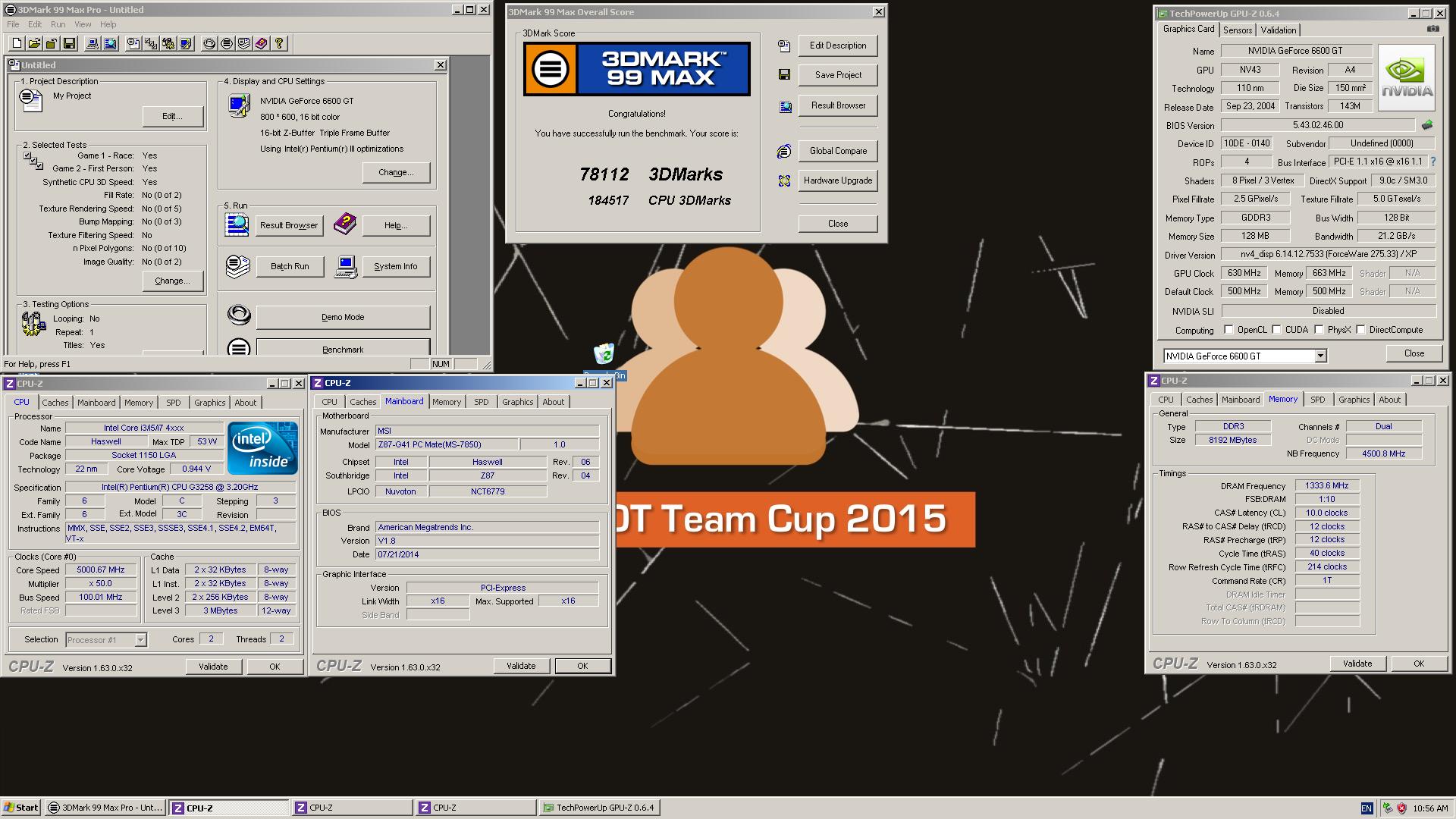
Task: Click the Intel inside logo in CPU-Z
Action: pos(262,448)
